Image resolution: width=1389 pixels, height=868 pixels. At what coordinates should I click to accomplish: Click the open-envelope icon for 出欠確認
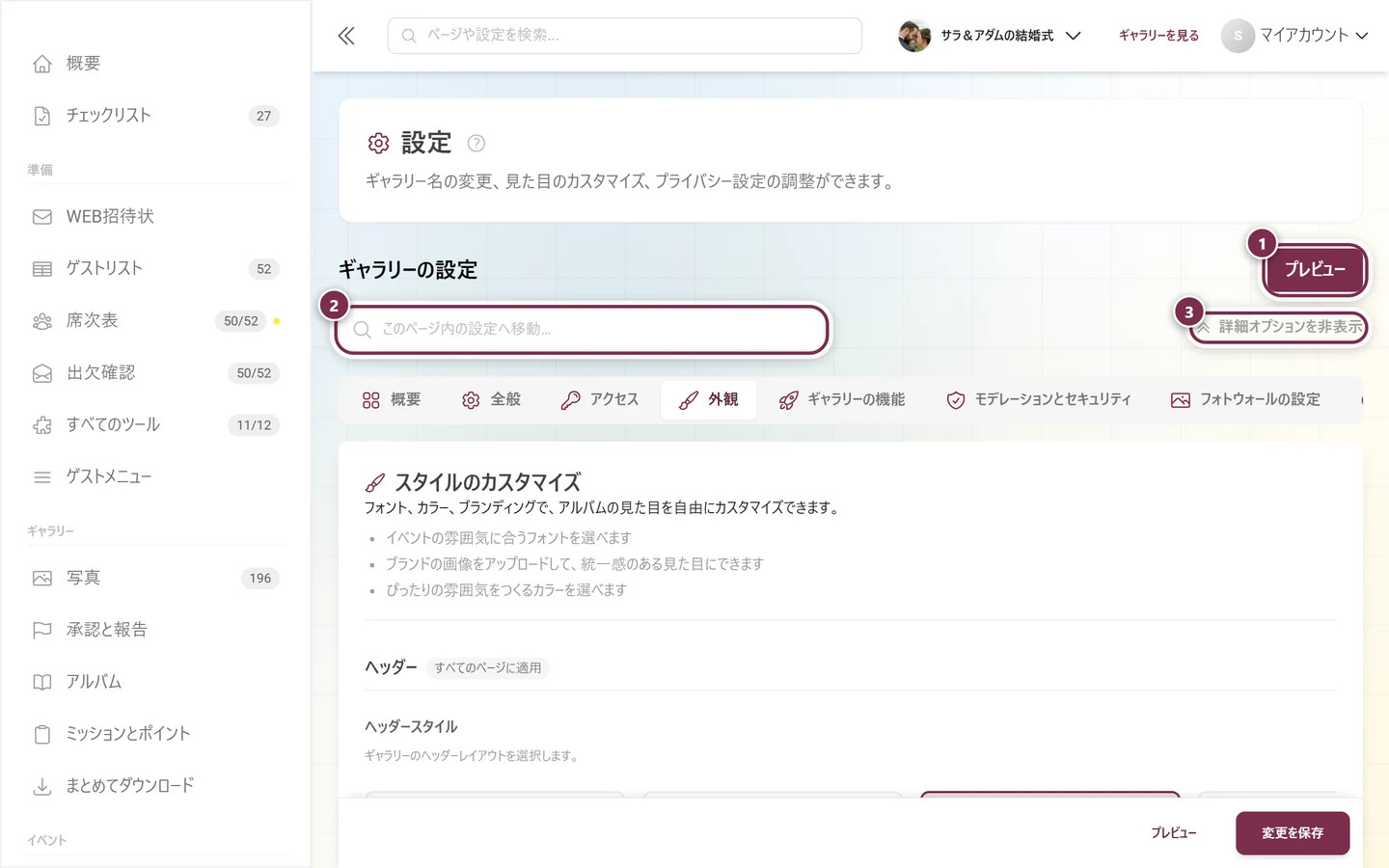(42, 373)
